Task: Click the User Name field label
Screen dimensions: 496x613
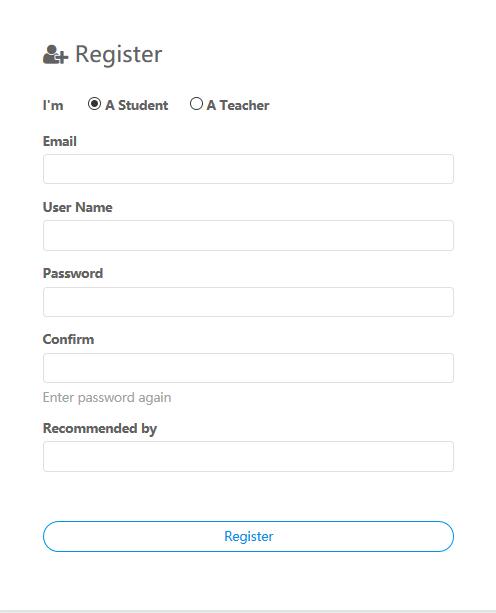Action: point(77,207)
